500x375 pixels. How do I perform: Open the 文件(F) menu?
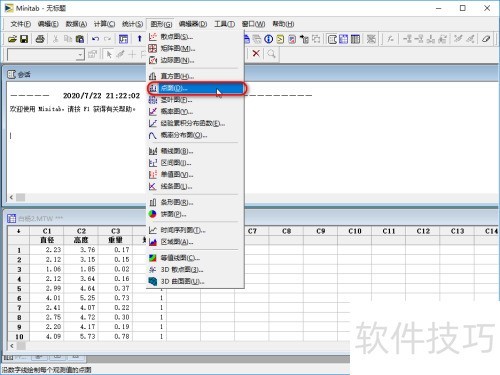pos(21,24)
